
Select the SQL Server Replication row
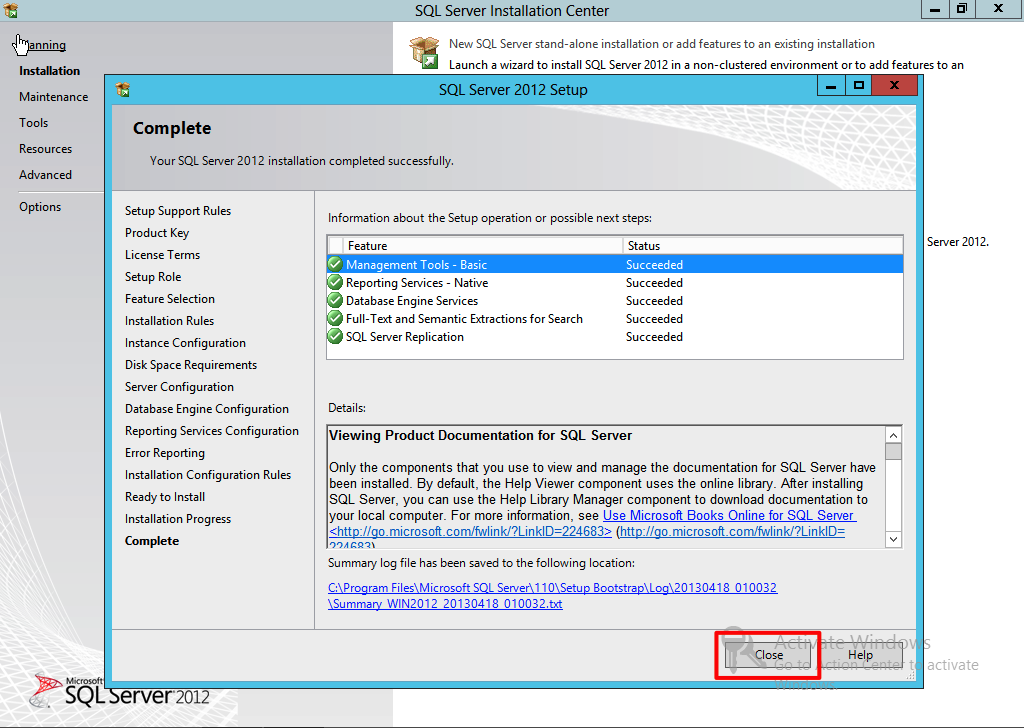click(x=615, y=337)
